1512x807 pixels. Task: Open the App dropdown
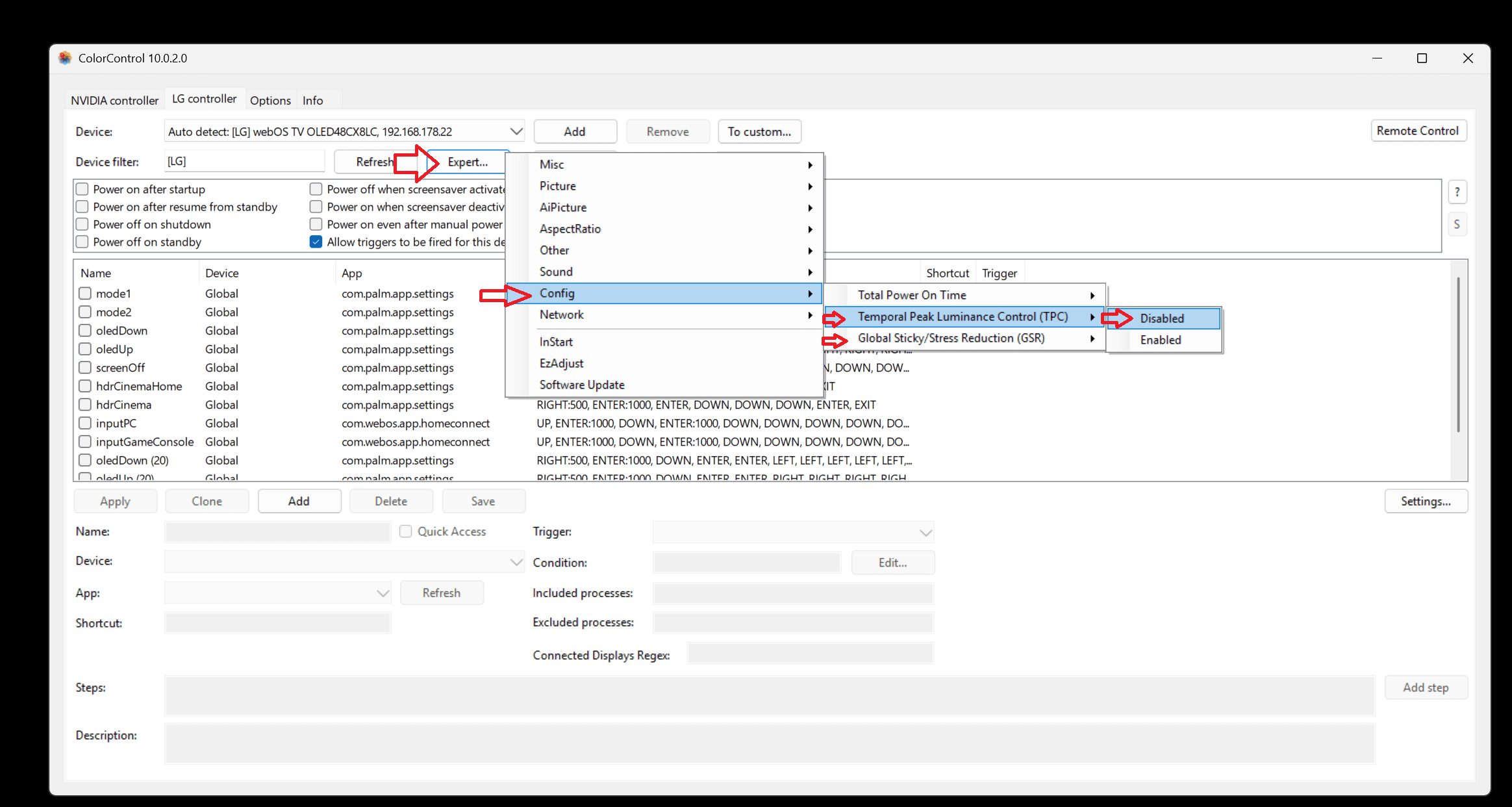(278, 593)
